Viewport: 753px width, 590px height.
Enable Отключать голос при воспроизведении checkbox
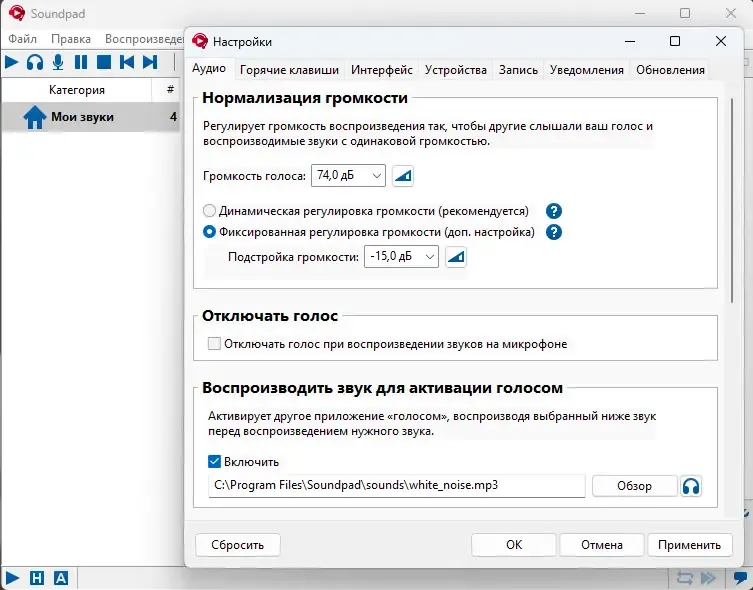point(213,344)
